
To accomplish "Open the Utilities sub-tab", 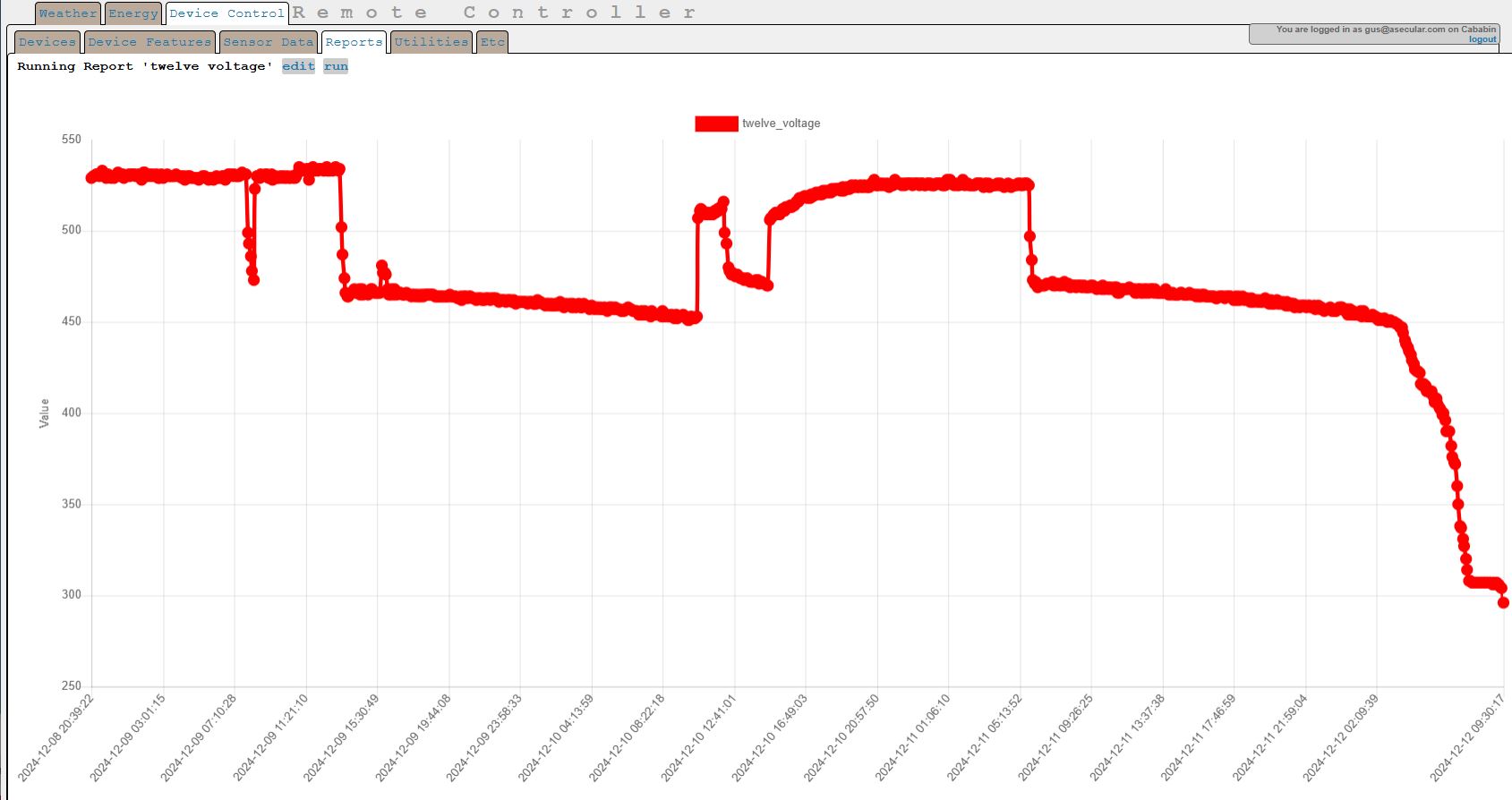I will pos(431,42).
